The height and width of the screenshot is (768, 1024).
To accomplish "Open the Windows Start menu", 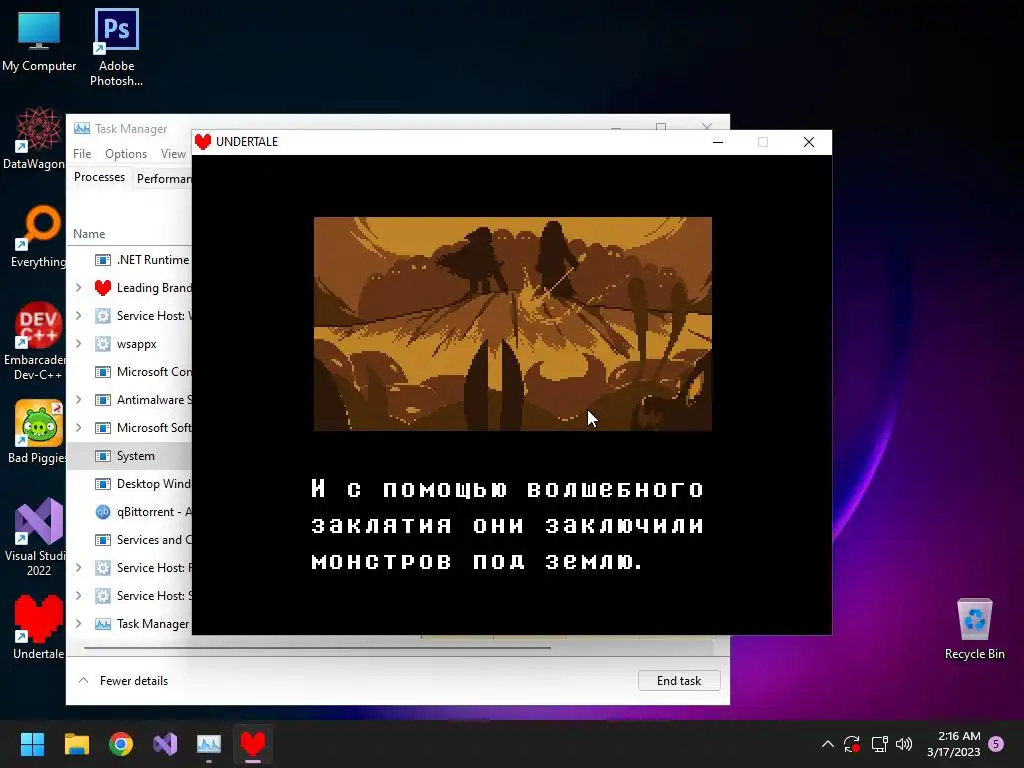I will click(32, 744).
